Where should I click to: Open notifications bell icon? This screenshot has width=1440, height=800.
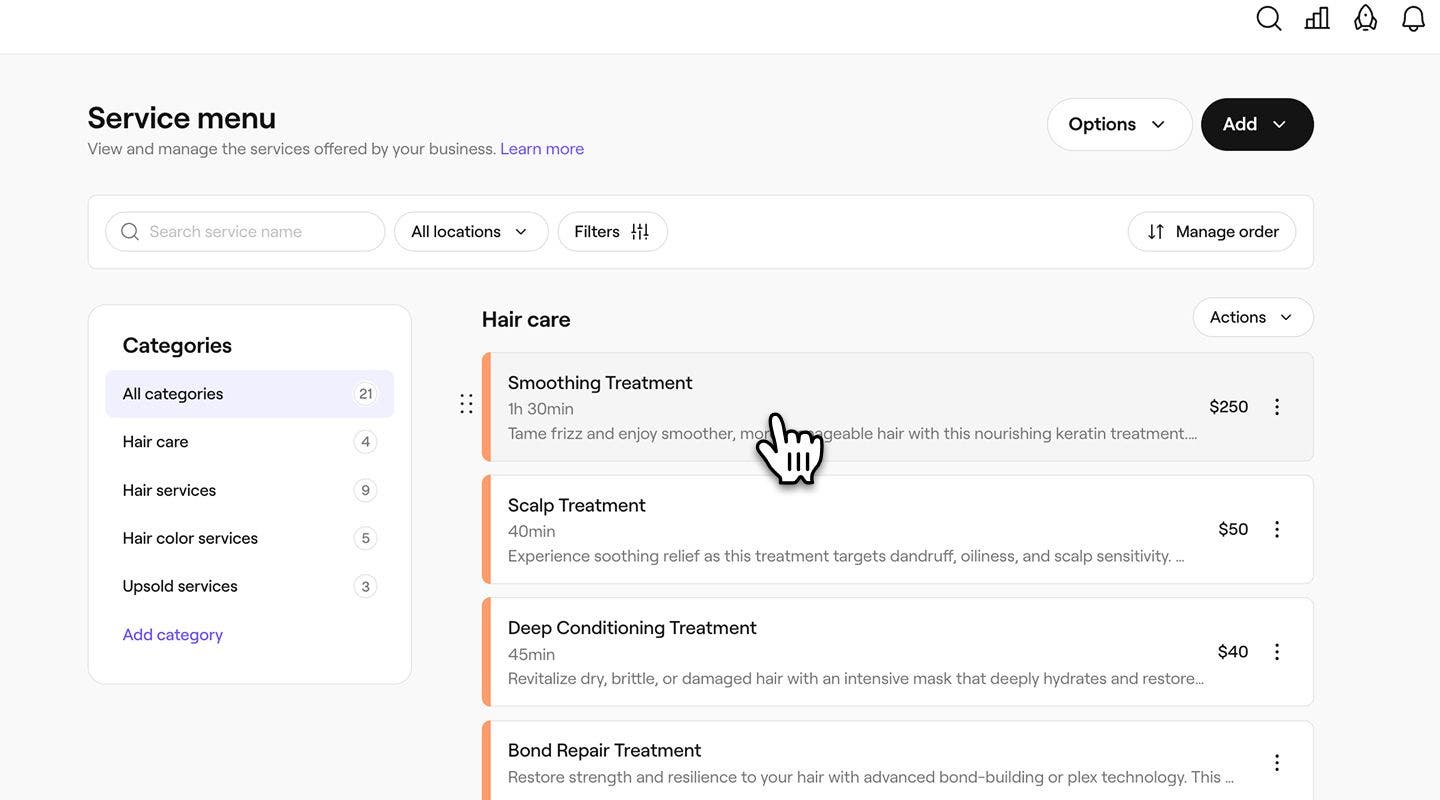(x=1413, y=19)
